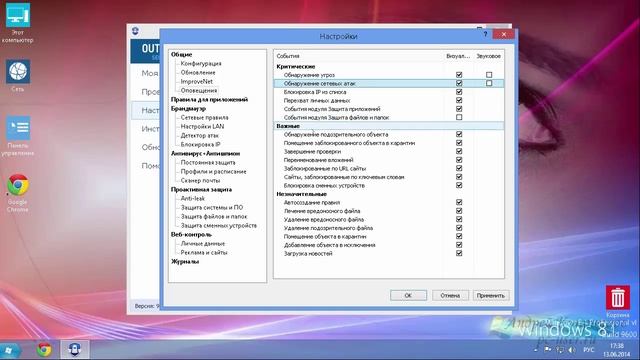Image resolution: width=640 pixels, height=360 pixels.
Task: Toggle checkbox for Добавление объекта в исключения
Action: pos(459,245)
